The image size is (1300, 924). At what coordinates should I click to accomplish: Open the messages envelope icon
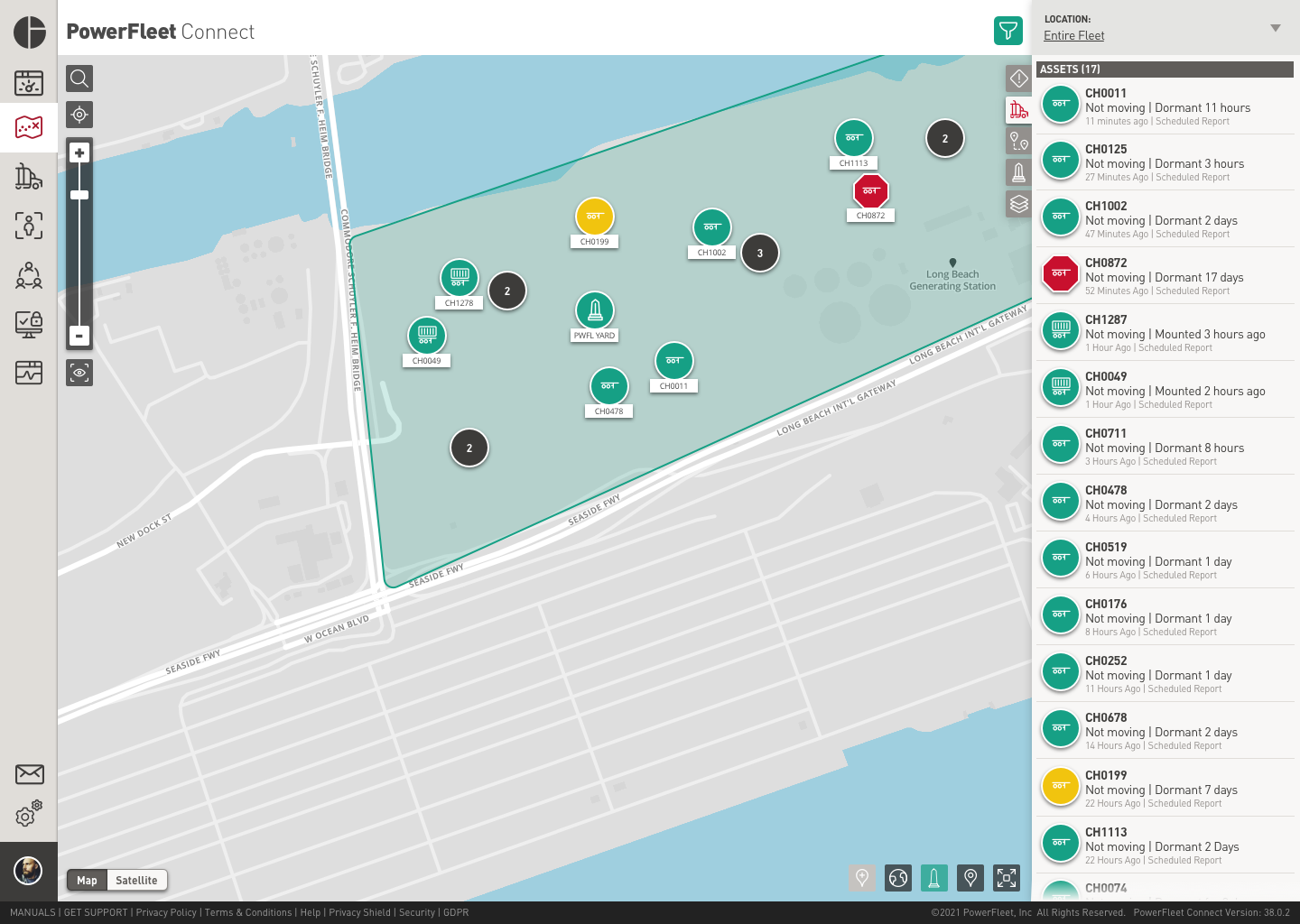tap(29, 774)
